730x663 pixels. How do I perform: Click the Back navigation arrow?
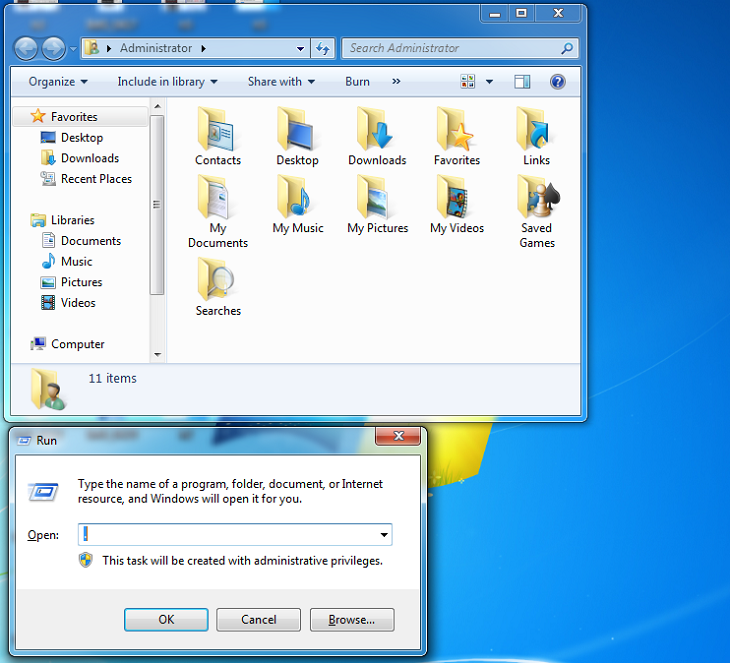[26, 48]
